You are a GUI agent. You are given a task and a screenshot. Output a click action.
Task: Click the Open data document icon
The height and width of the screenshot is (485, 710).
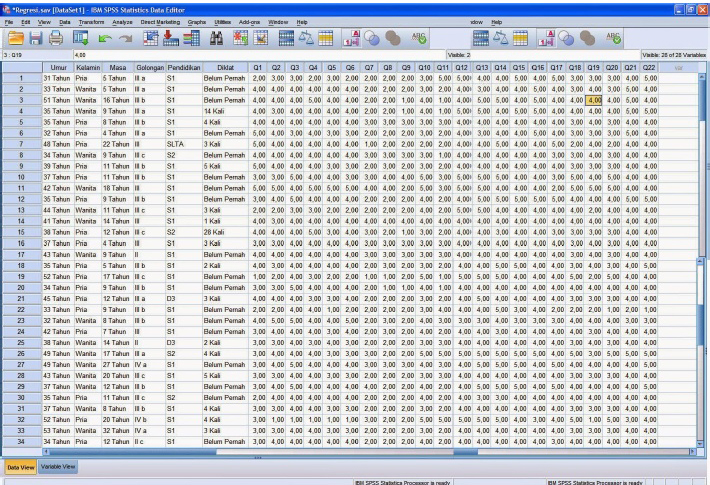15,37
